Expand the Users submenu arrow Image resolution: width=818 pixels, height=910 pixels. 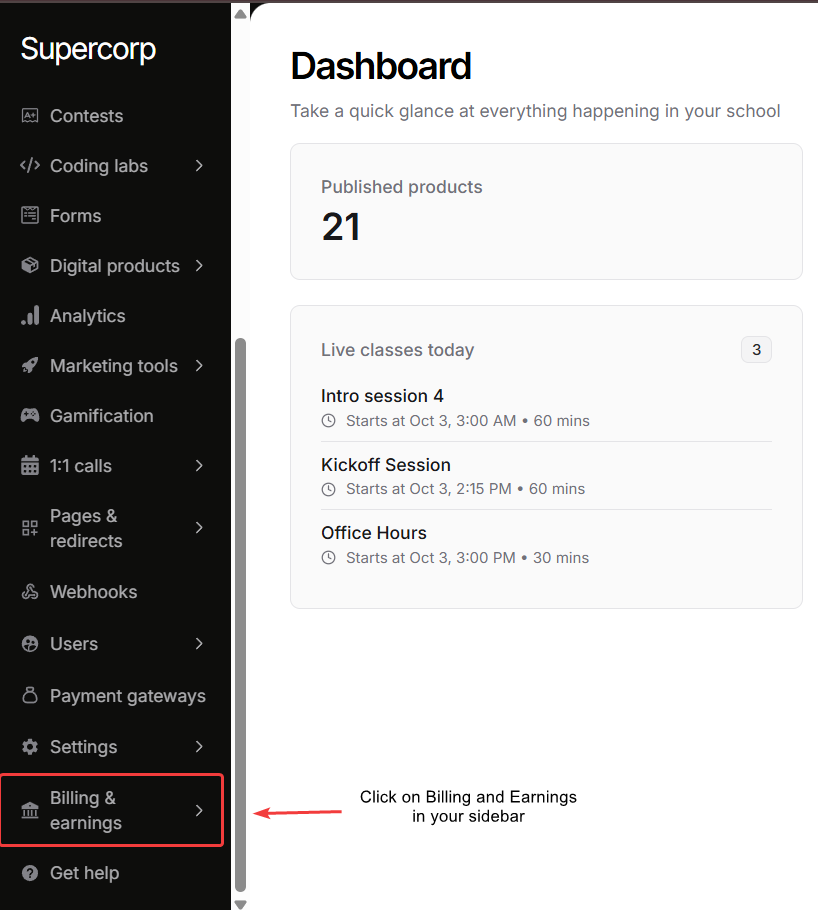(199, 644)
